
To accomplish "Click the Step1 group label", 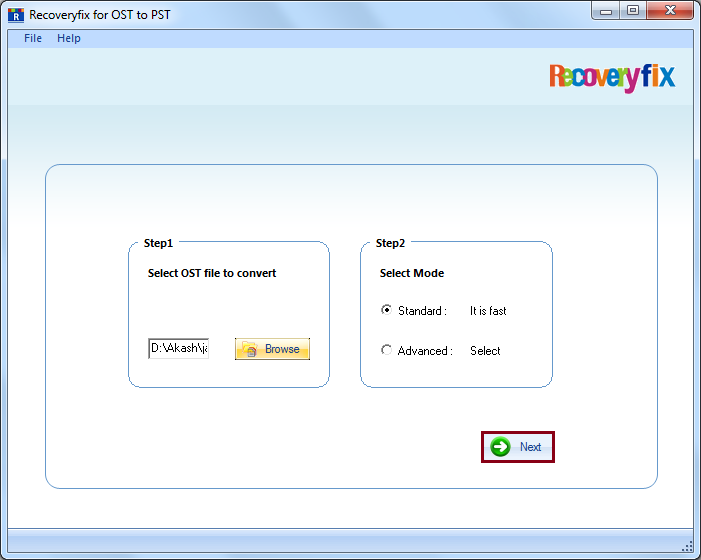I will [158, 243].
